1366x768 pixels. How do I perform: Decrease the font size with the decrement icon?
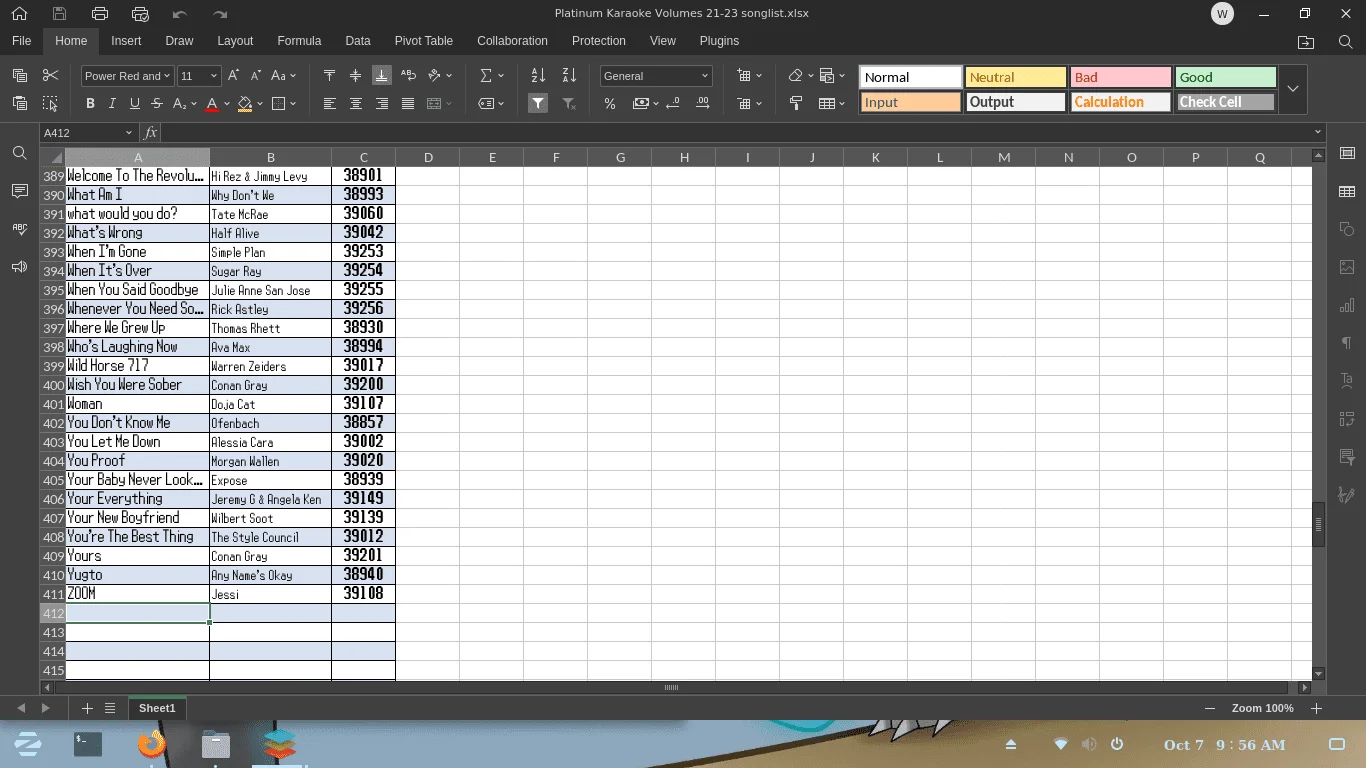pos(255,76)
